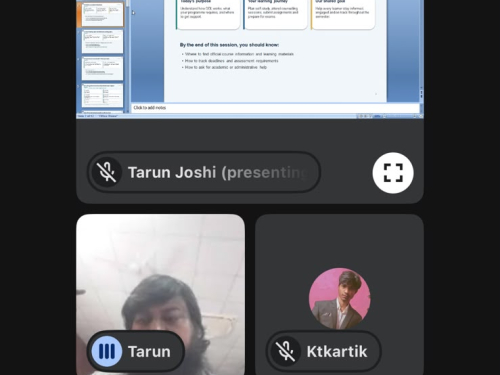The width and height of the screenshot is (500, 375).
Task: Open fullscreen view of the presentation tile
Action: [x=393, y=173]
